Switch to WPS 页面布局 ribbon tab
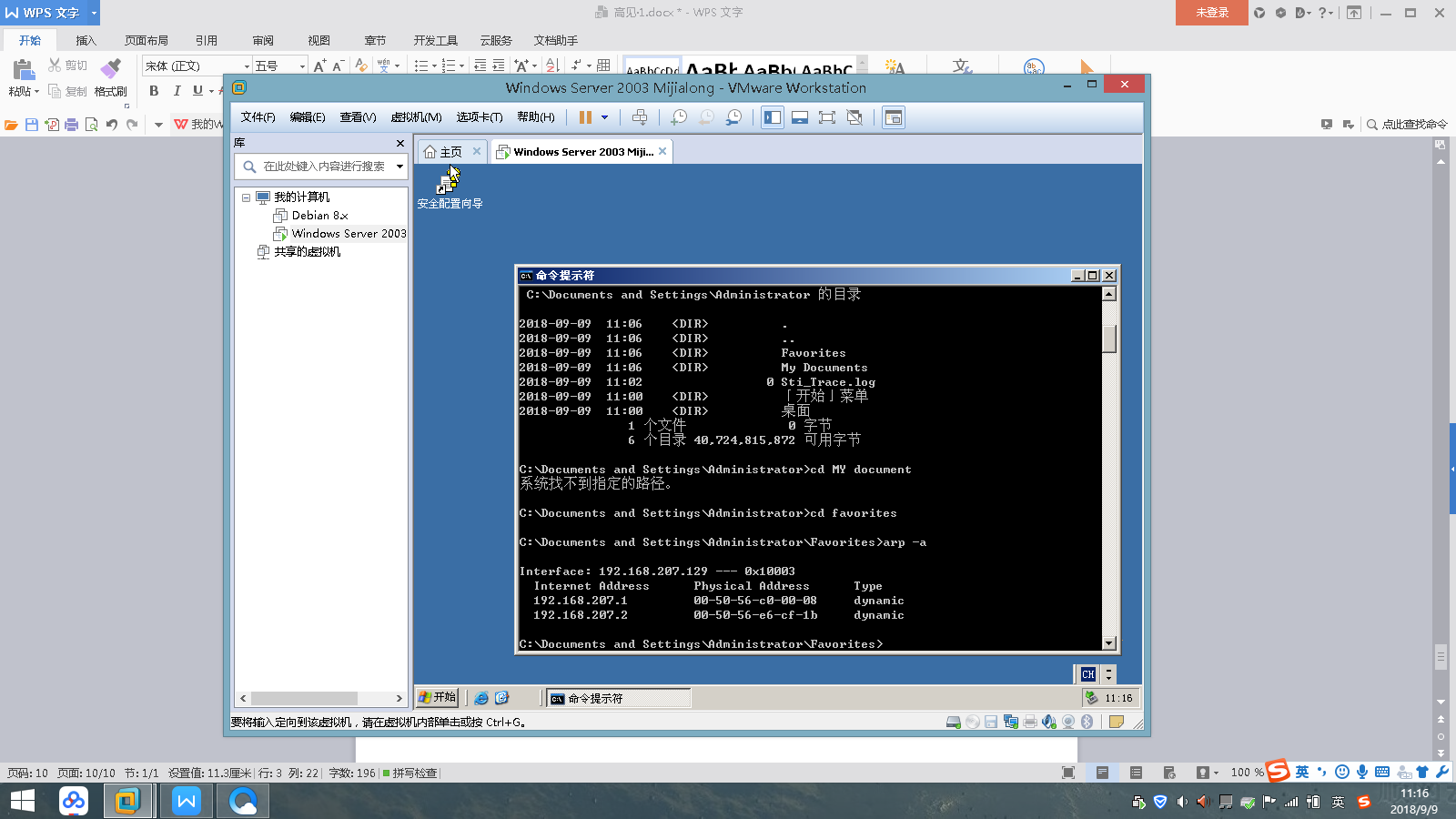The width and height of the screenshot is (1456, 819). pyautogui.click(x=147, y=40)
